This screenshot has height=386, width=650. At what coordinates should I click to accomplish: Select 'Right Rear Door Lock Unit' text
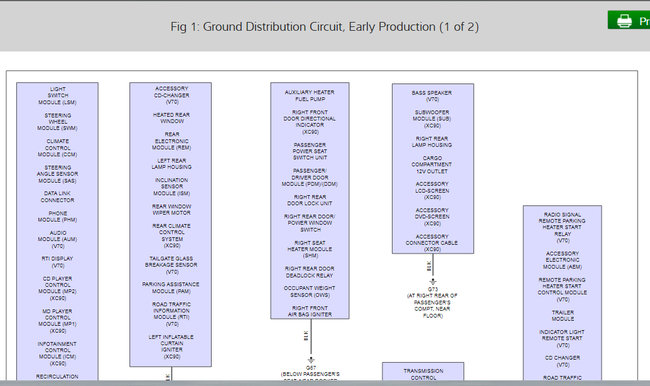310,200
